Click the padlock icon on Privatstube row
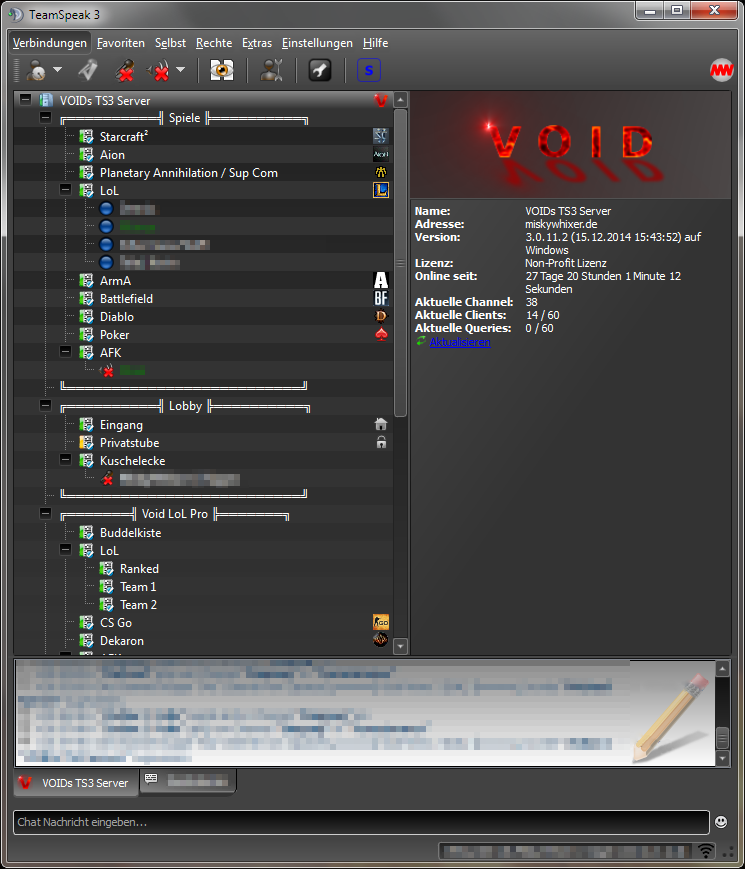This screenshot has height=869, width=745. (381, 442)
